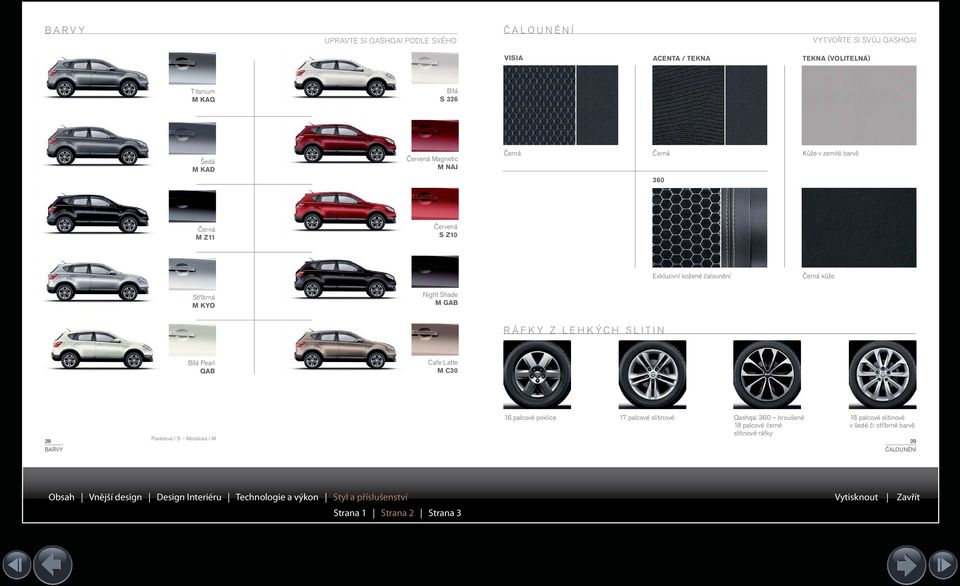This screenshot has height=586, width=960.
Task: Select the Styl a příslušenství section
Action: point(370,497)
